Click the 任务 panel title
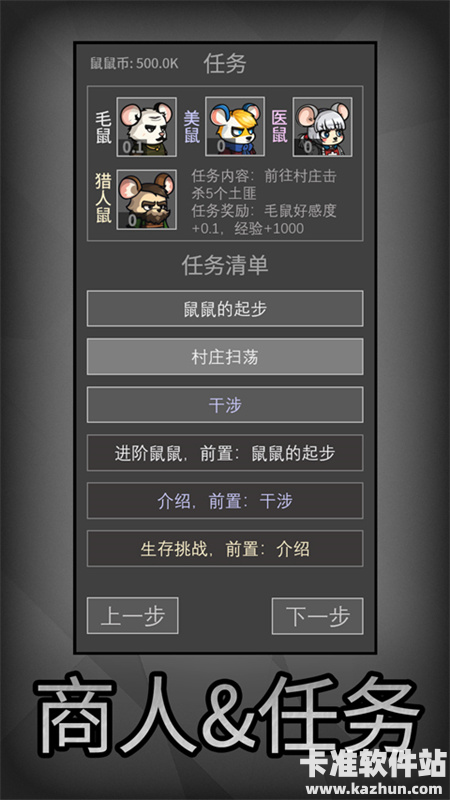The height and width of the screenshot is (800, 450). pyautogui.click(x=225, y=64)
